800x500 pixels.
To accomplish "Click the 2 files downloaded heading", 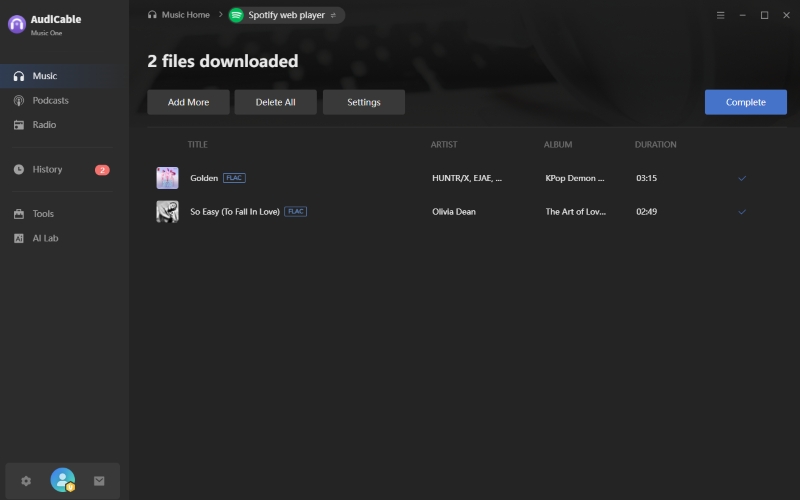I will [223, 61].
